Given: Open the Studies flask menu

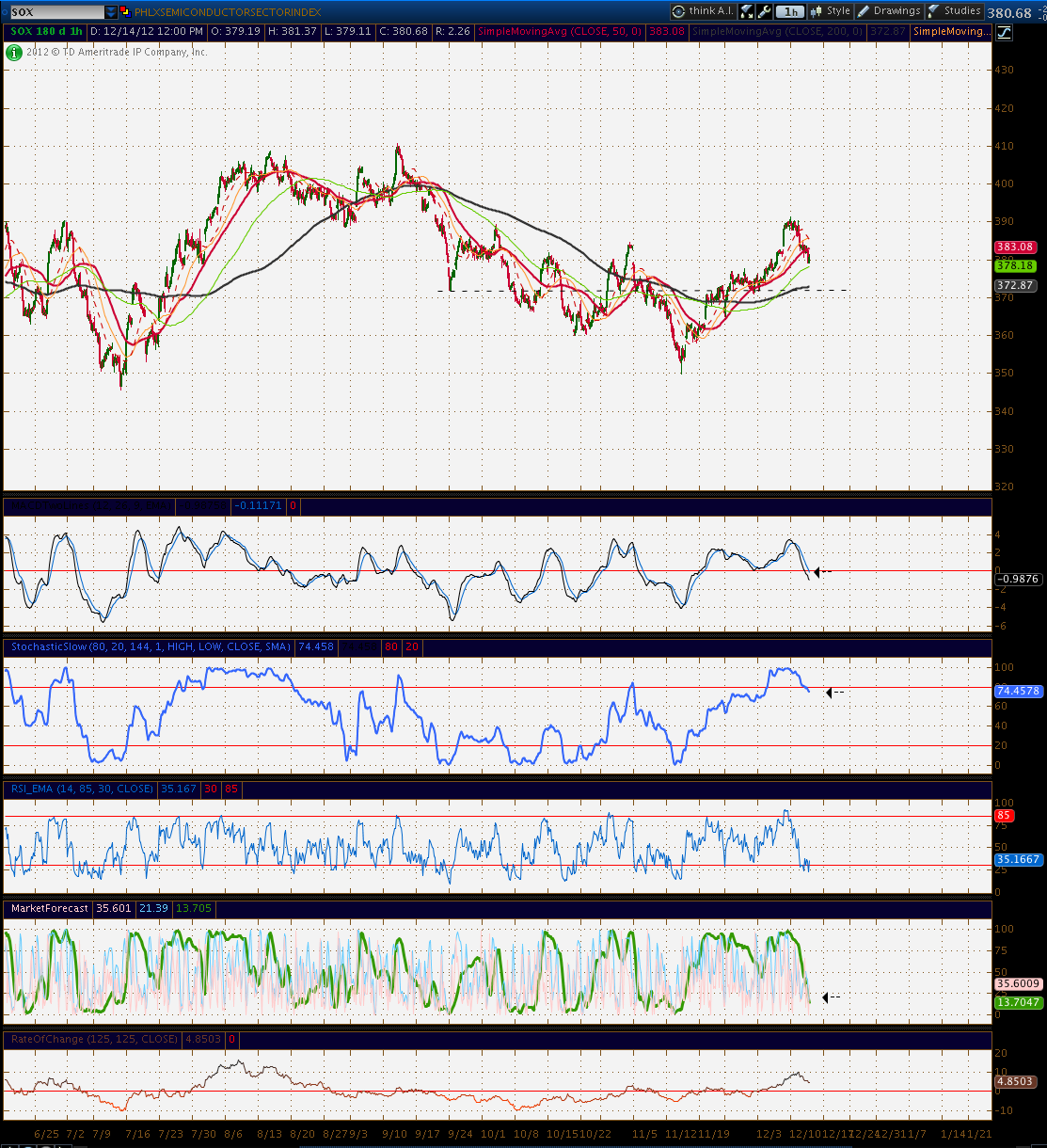Looking at the screenshot, I should pos(955,11).
